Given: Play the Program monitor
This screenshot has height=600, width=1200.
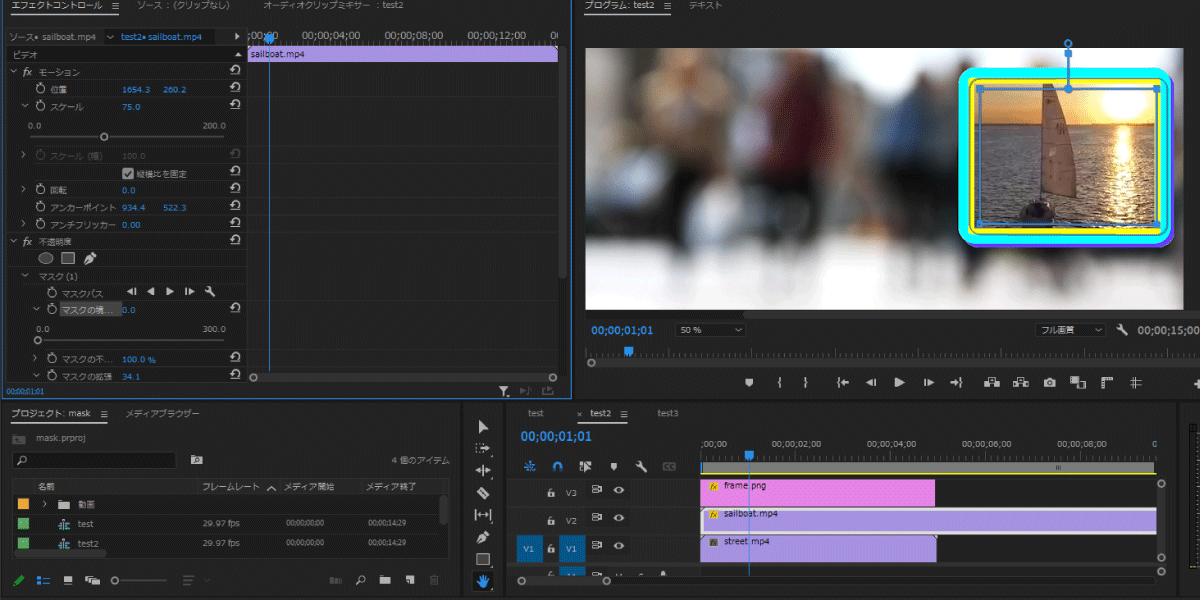Looking at the screenshot, I should click(x=899, y=382).
